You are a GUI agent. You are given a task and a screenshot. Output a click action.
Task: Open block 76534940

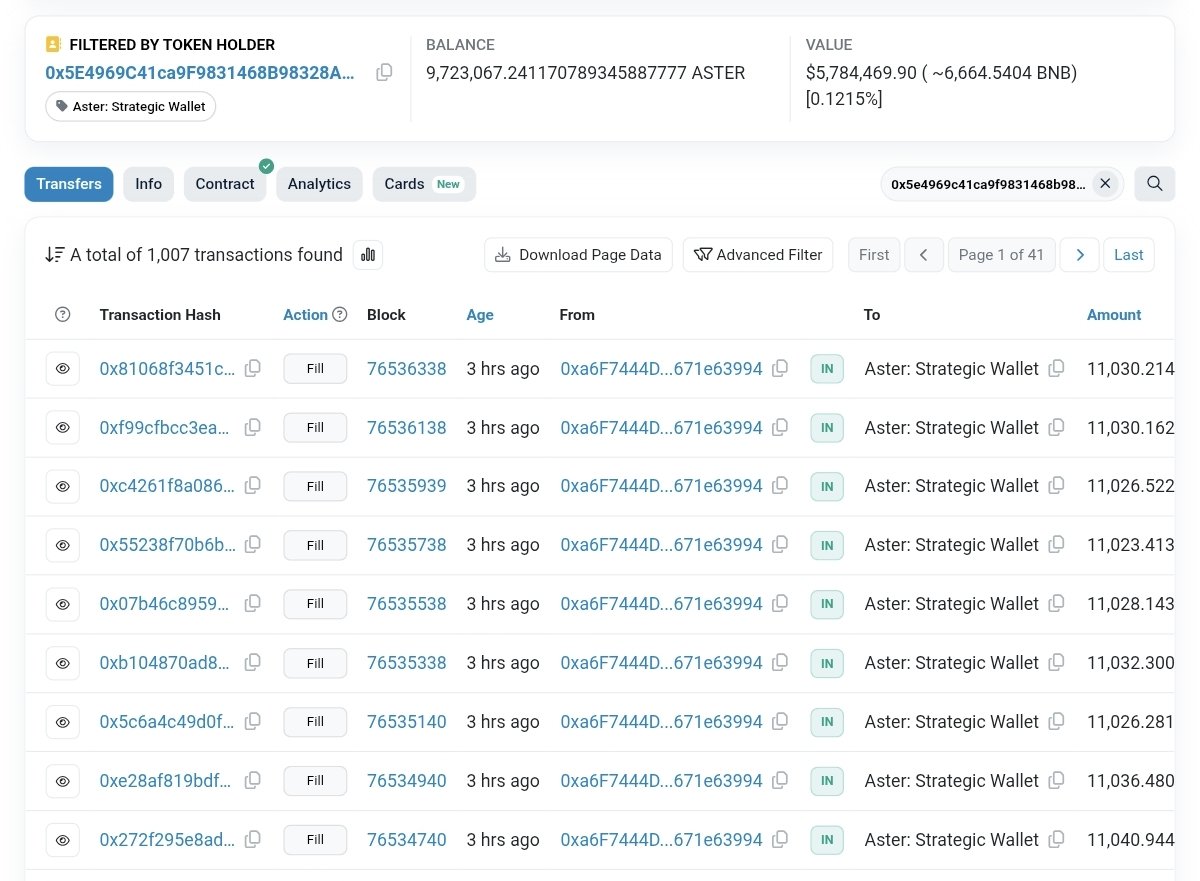(x=407, y=781)
